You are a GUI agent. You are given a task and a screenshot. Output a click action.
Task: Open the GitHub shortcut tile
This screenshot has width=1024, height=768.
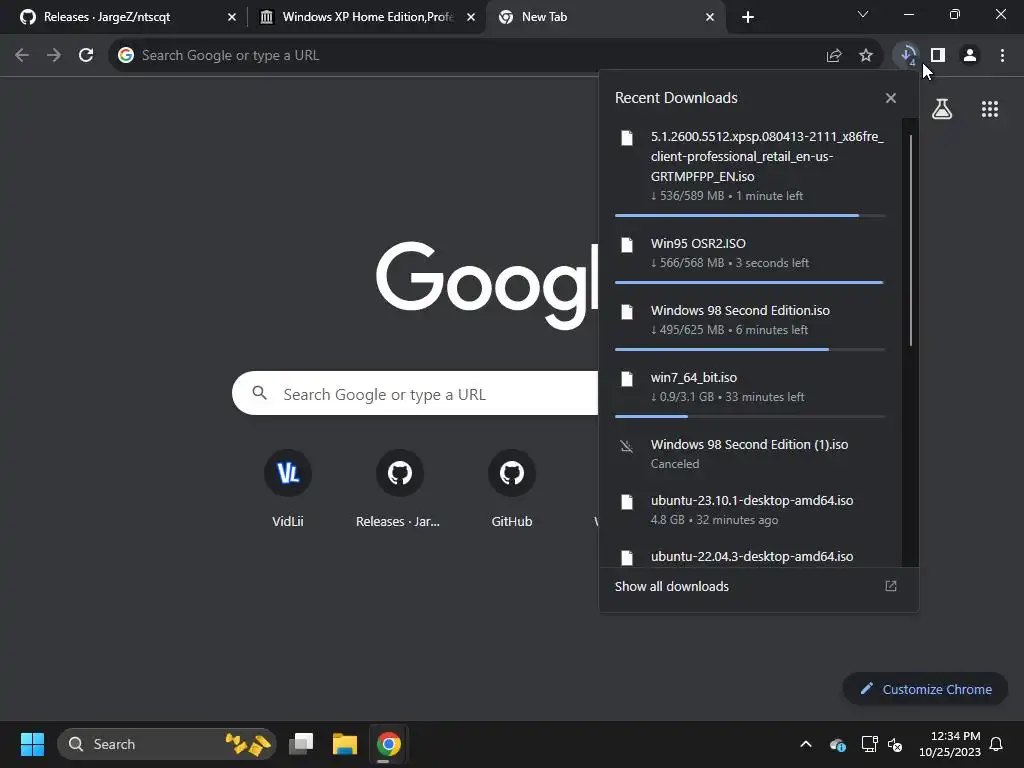click(x=512, y=489)
